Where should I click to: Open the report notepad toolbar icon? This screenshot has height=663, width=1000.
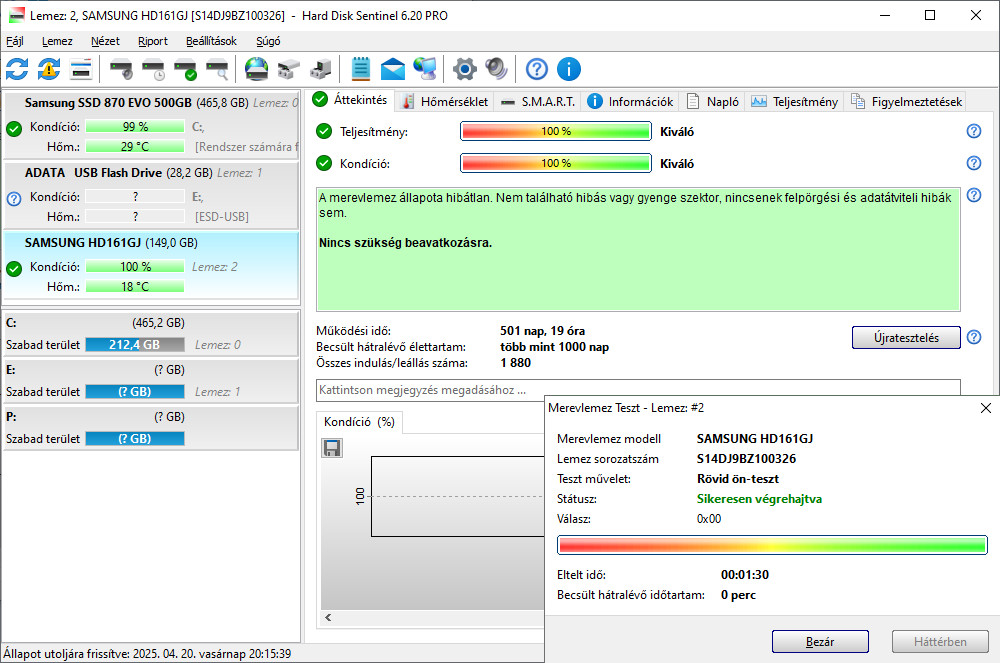(360, 69)
